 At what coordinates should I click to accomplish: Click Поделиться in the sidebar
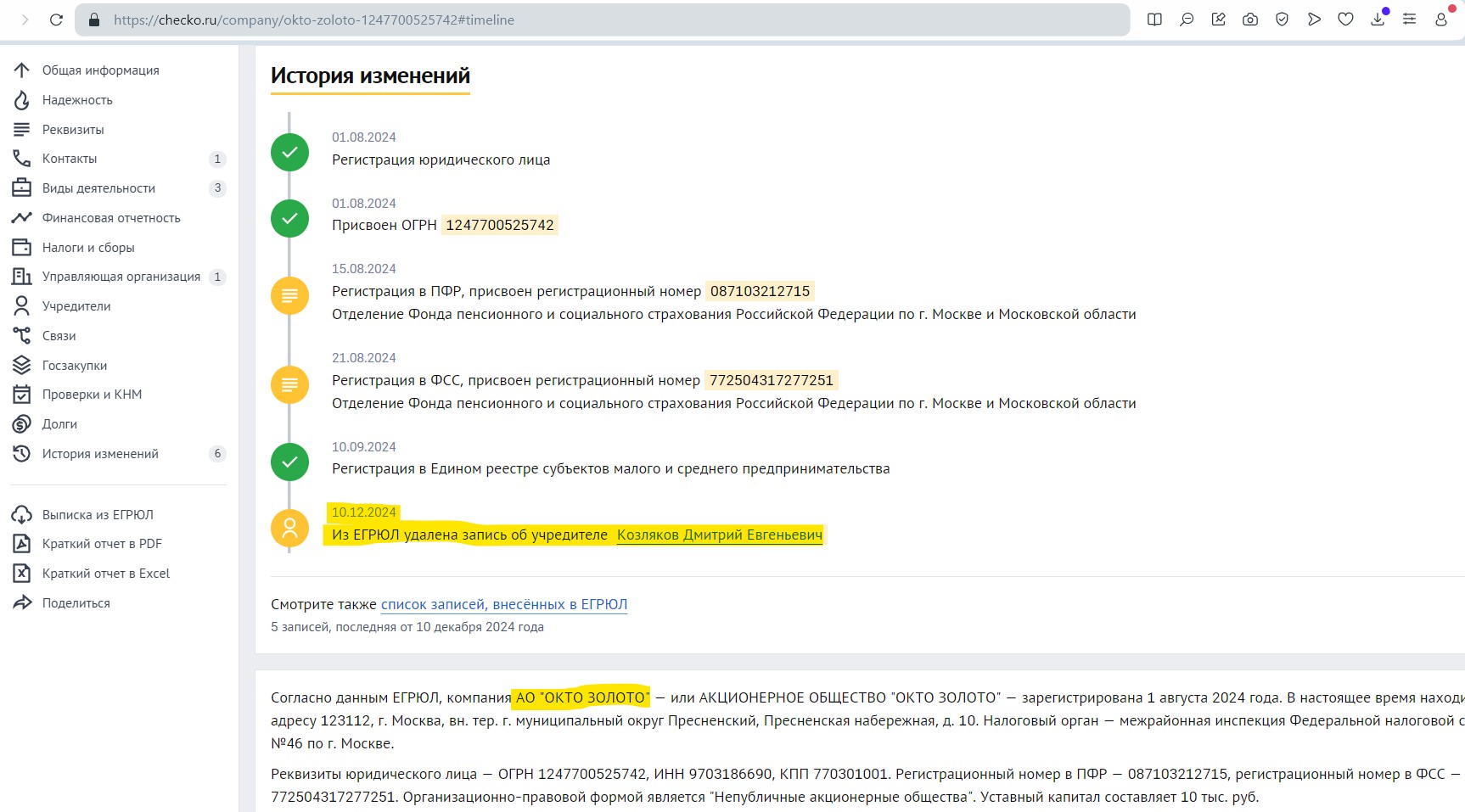76,603
